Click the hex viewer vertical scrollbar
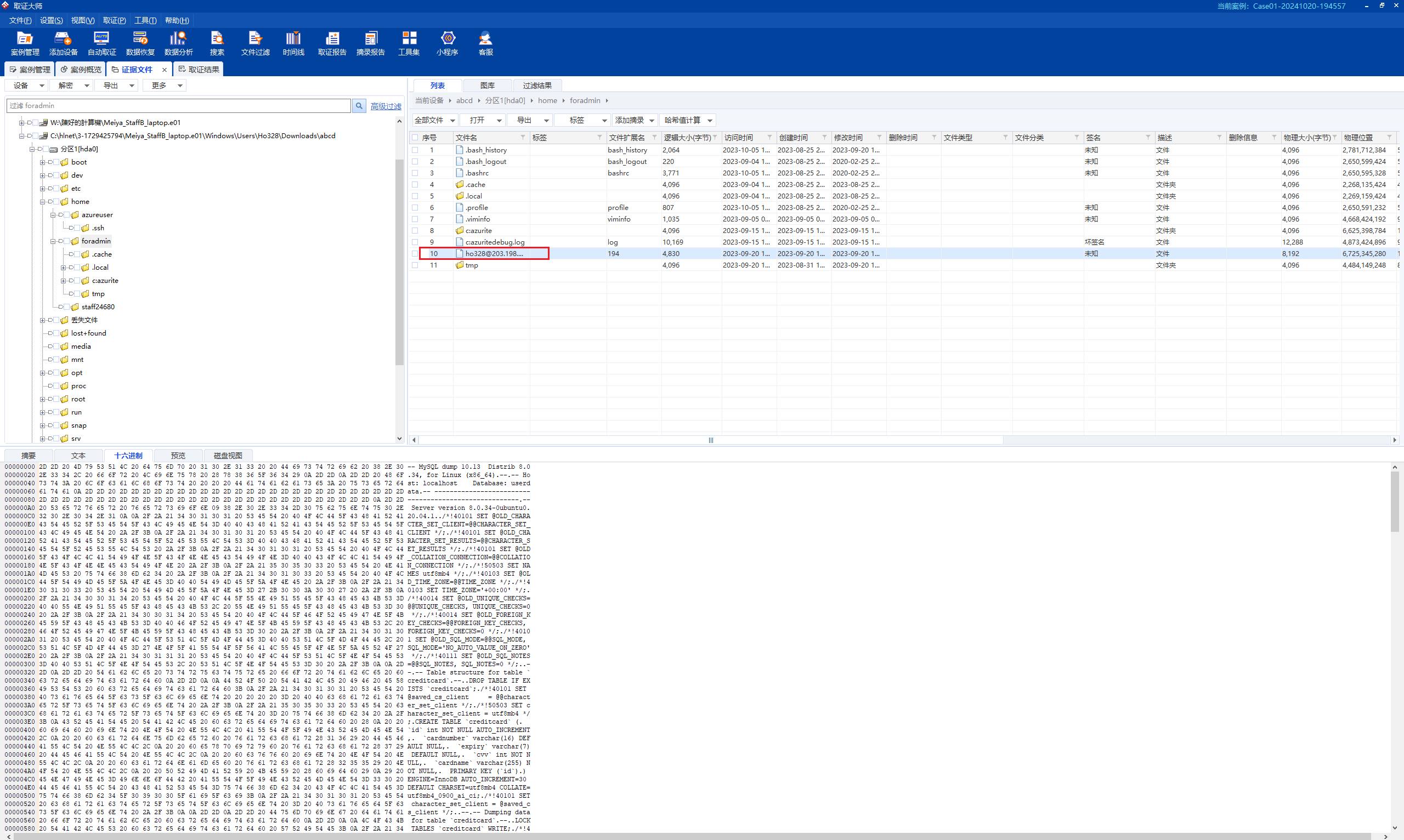The height and width of the screenshot is (840, 1404). (1394, 501)
